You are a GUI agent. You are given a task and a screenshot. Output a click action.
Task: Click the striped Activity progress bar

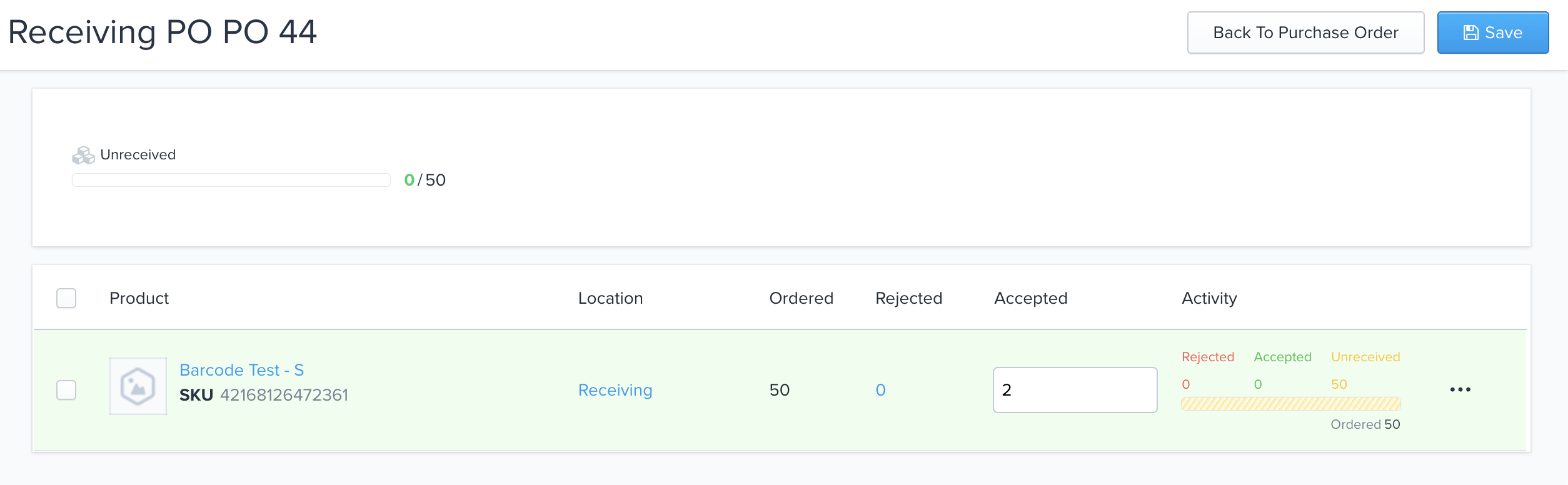click(1290, 404)
